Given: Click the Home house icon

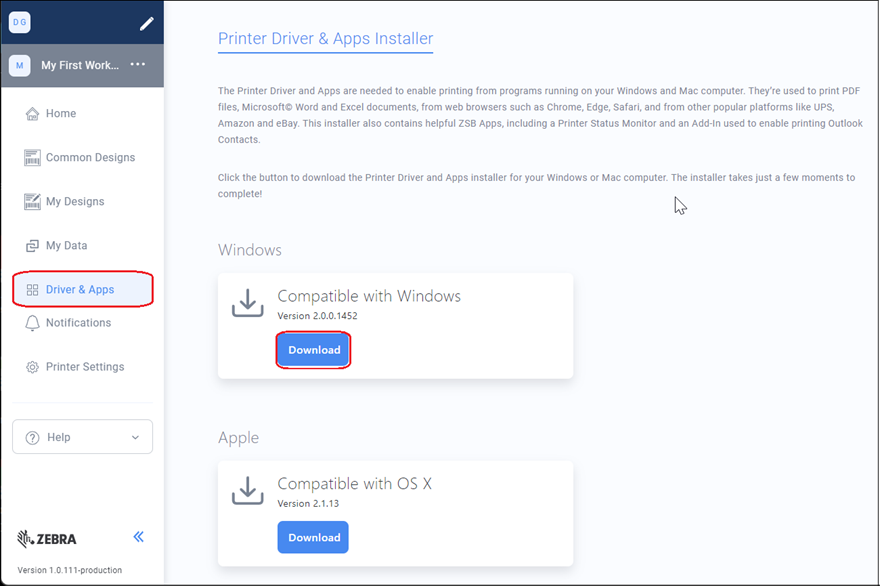Looking at the screenshot, I should [x=32, y=114].
